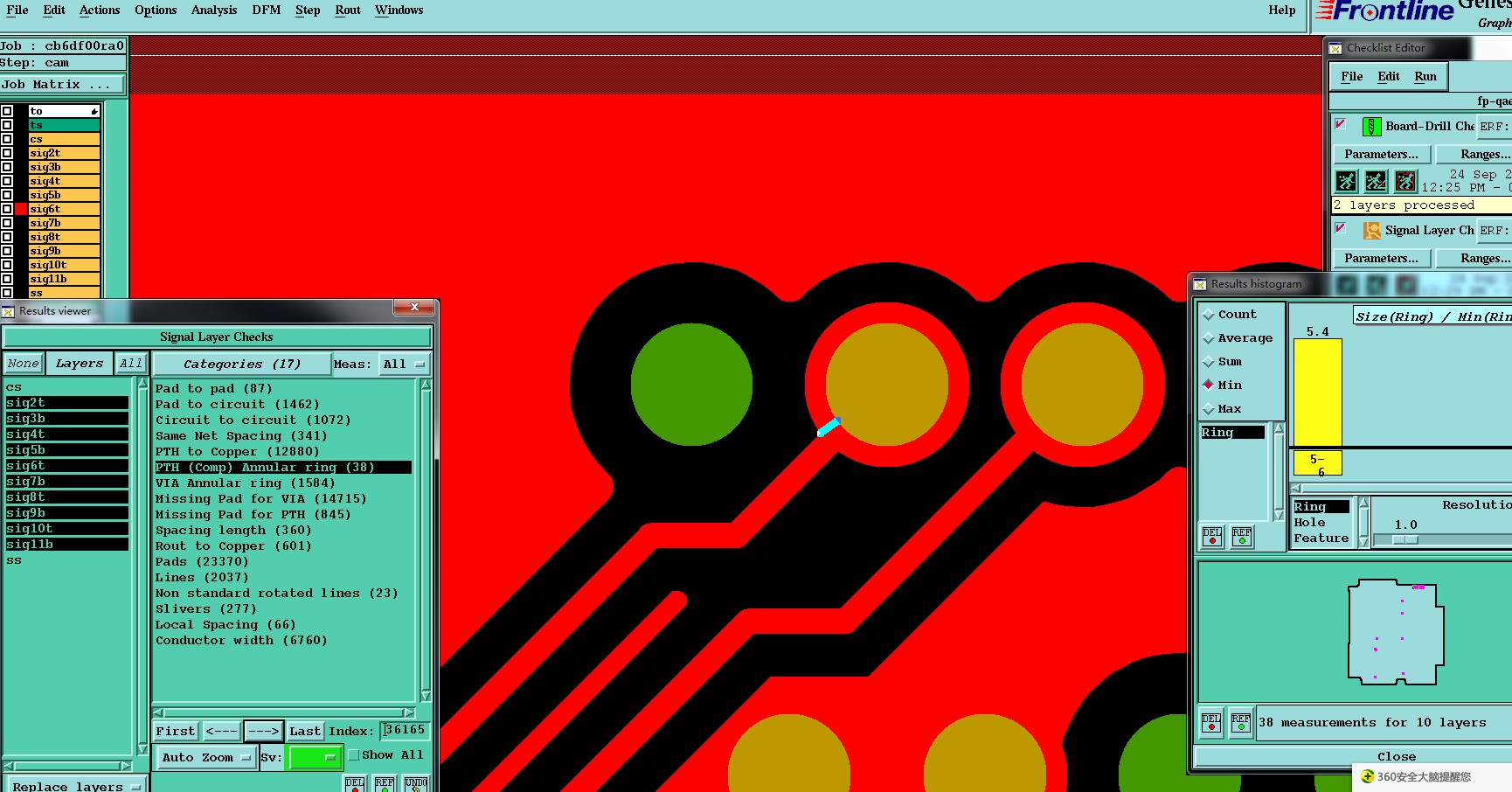The width and height of the screenshot is (1512, 792).
Task: Open the Actions menu
Action: coord(100,10)
